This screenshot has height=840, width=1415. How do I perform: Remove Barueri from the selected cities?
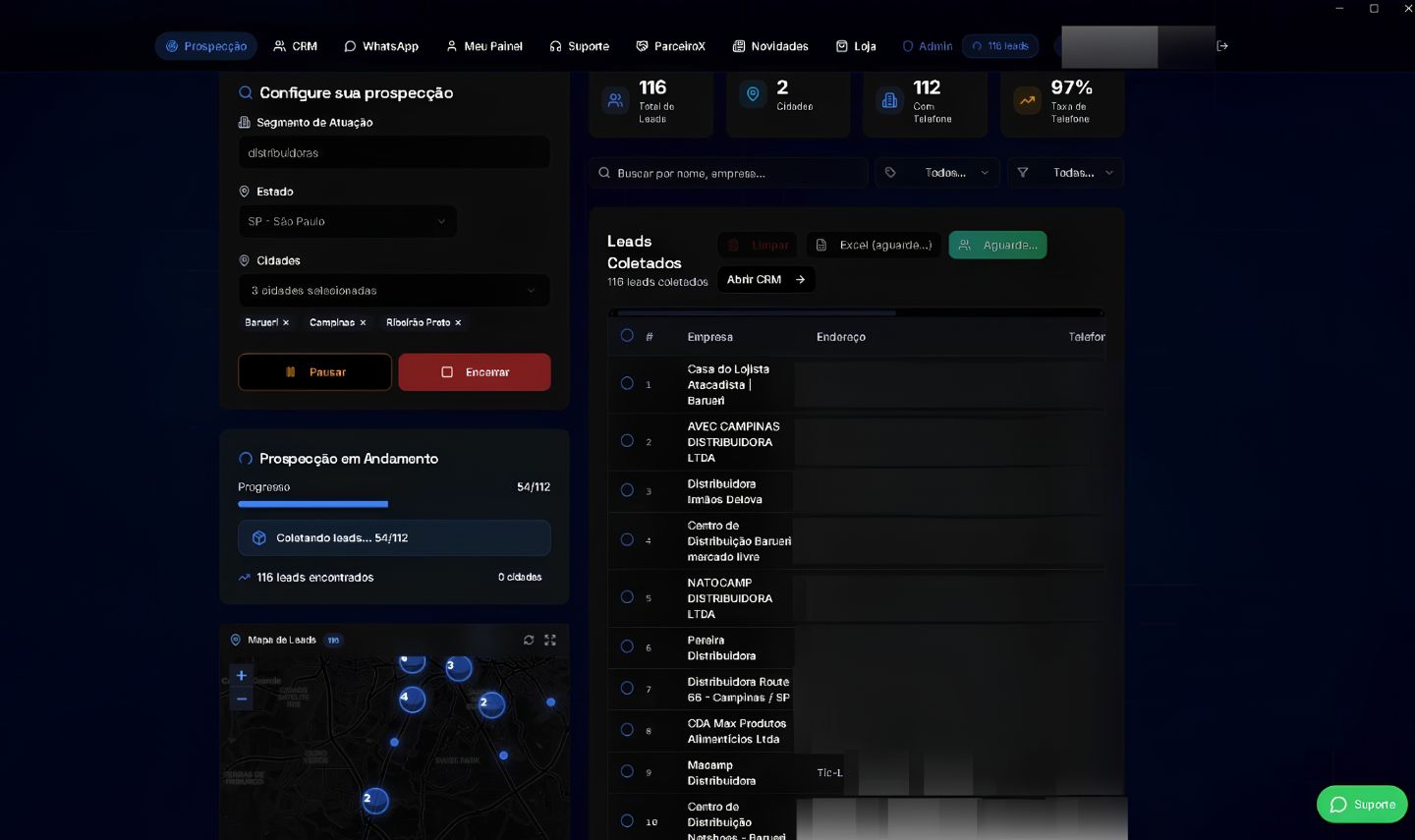click(x=286, y=322)
